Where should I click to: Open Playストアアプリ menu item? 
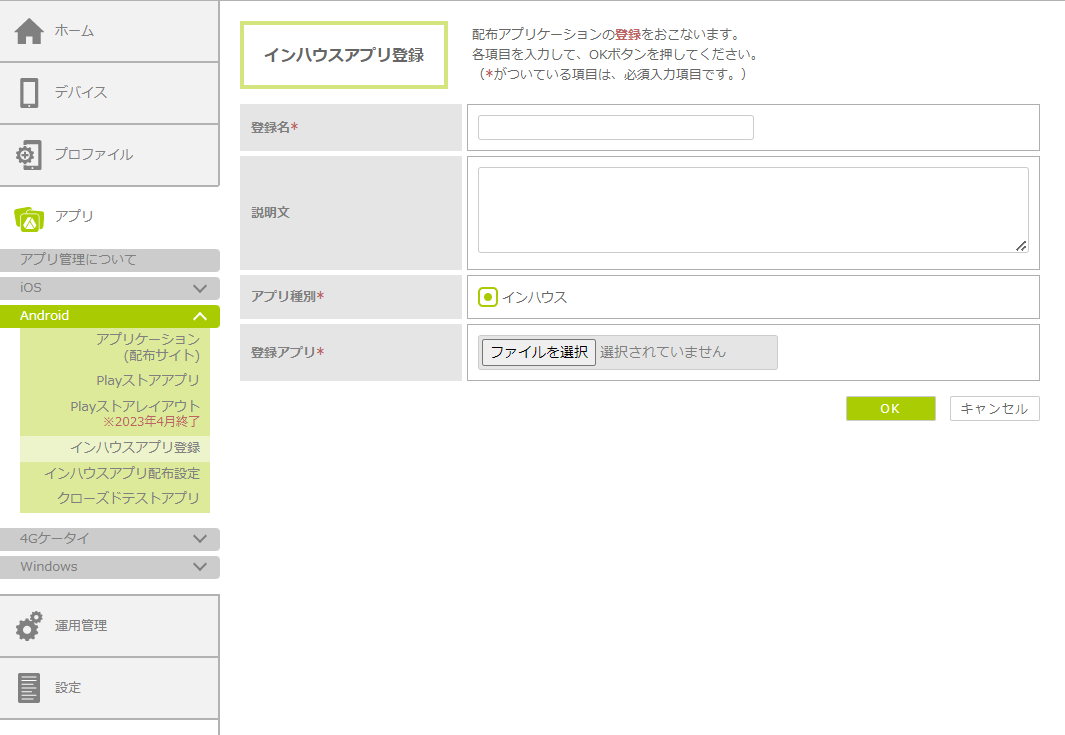[148, 380]
